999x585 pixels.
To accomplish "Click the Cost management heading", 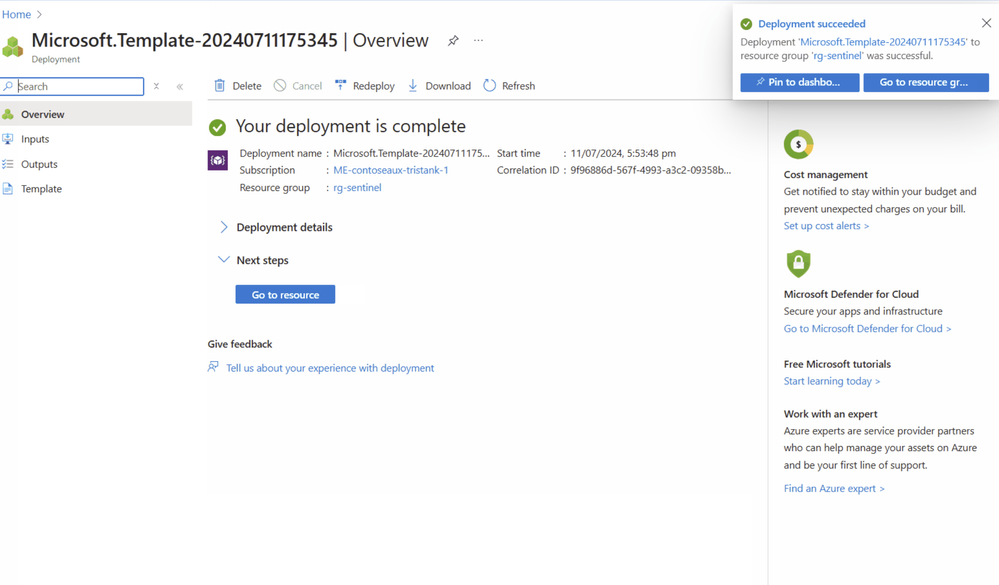I will [826, 174].
